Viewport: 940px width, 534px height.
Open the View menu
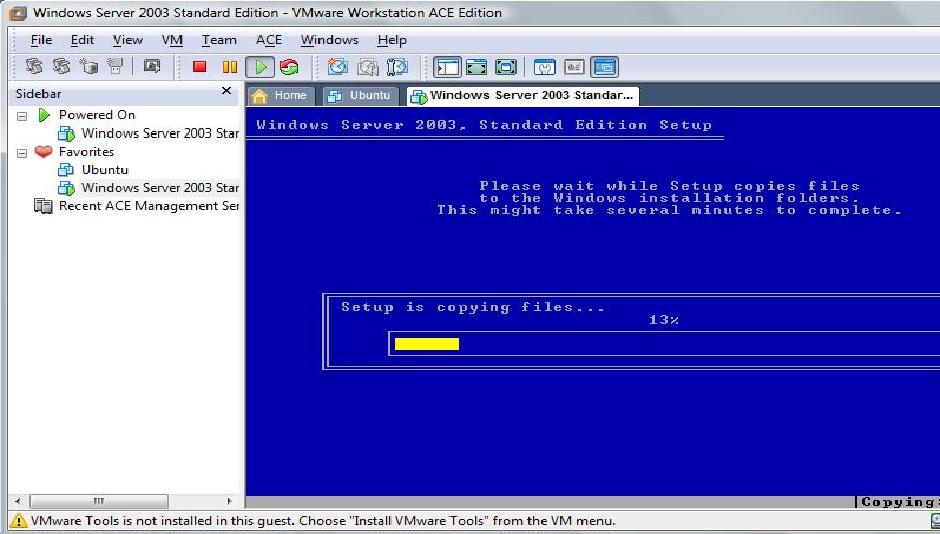[128, 40]
